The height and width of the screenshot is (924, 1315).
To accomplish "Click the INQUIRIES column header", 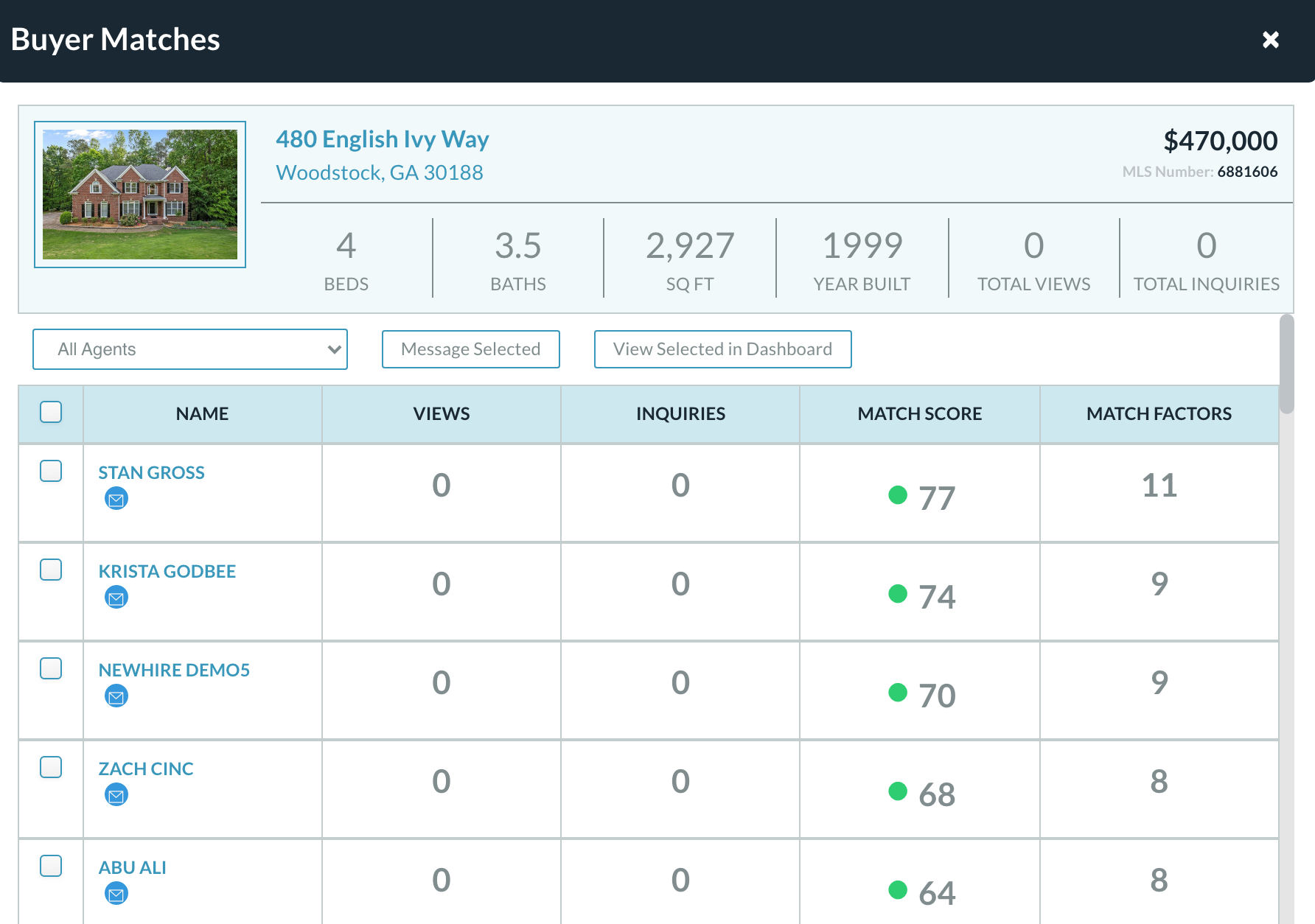I will 680,413.
